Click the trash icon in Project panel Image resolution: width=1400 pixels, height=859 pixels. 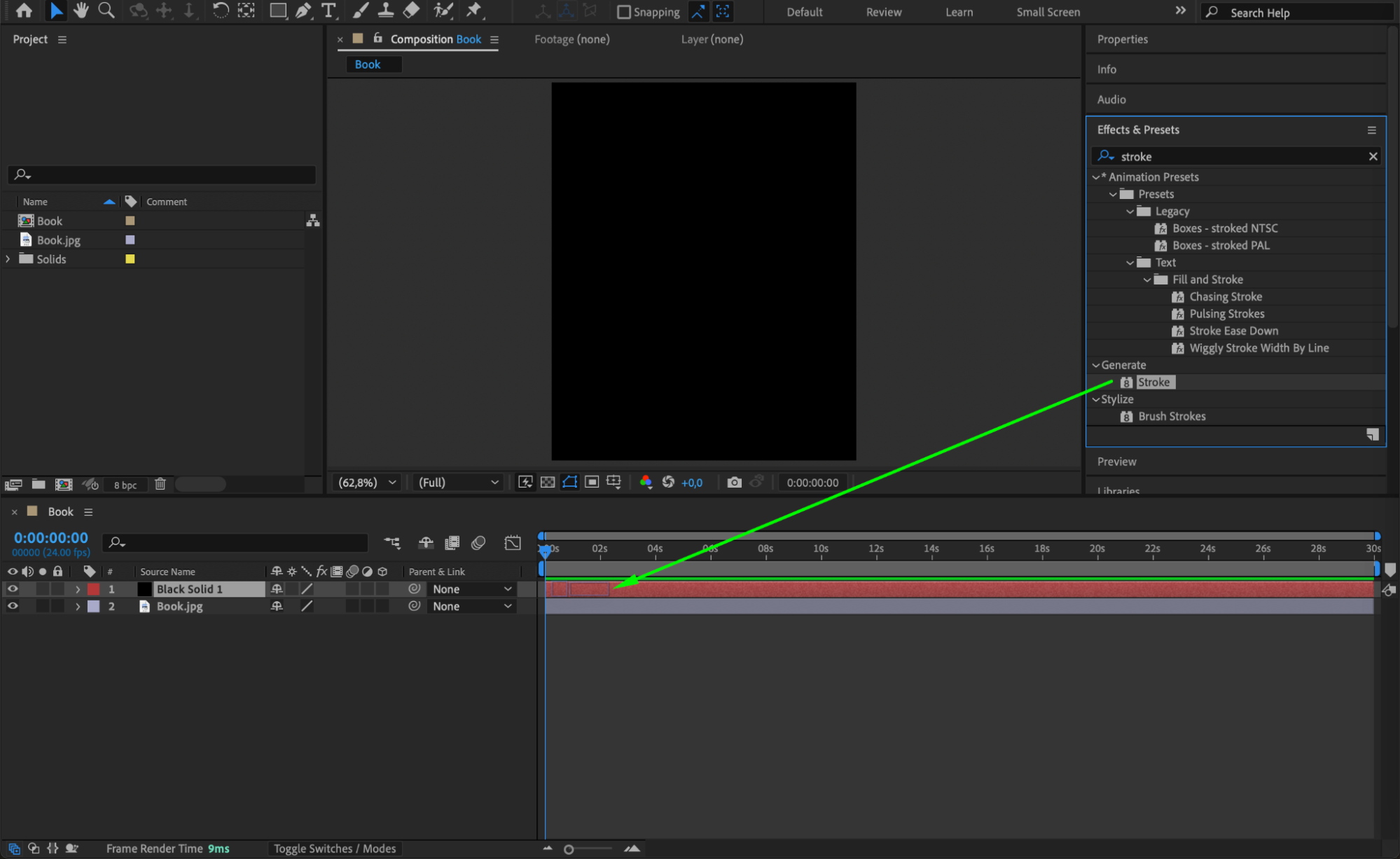160,484
